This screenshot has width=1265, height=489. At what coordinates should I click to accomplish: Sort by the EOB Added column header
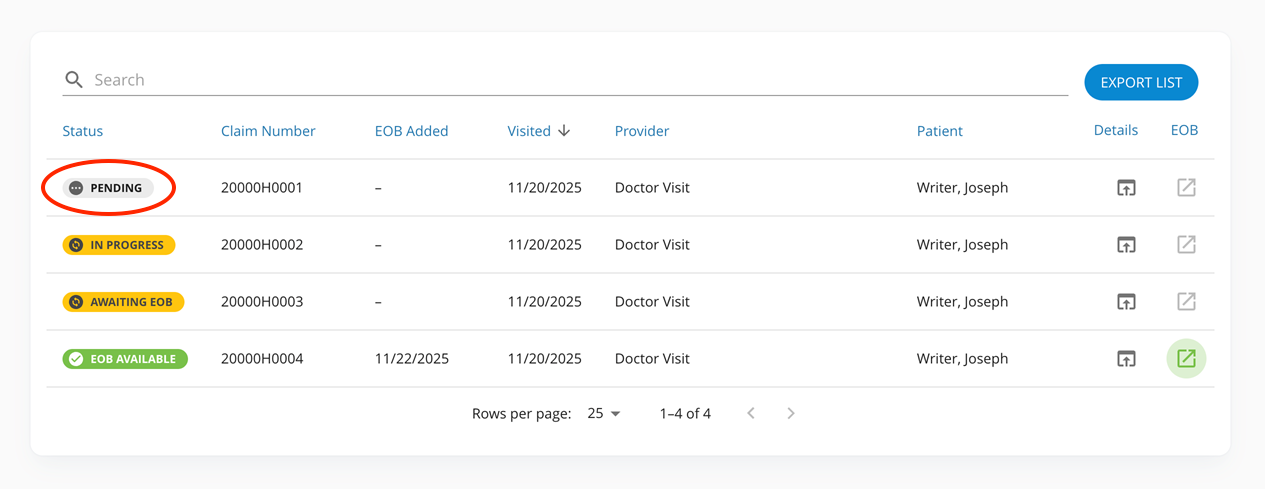[x=411, y=131]
